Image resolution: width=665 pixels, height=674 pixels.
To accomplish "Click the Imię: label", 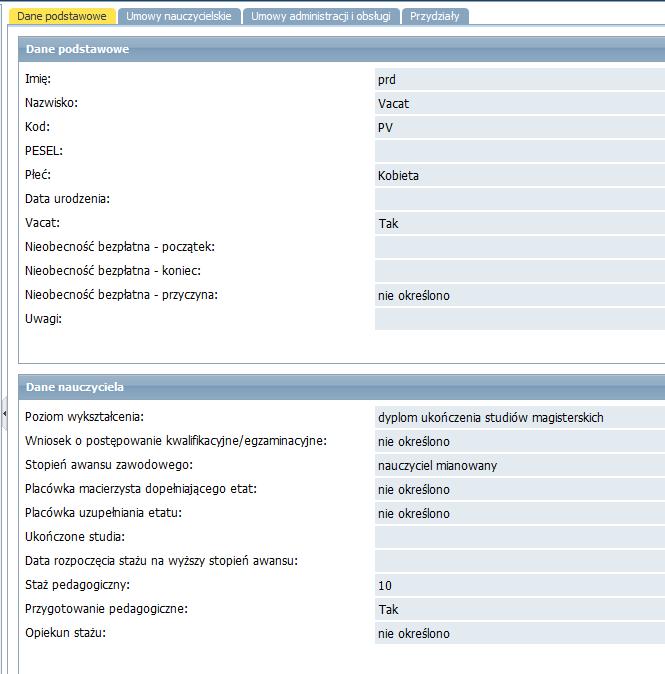I will click(38, 79).
